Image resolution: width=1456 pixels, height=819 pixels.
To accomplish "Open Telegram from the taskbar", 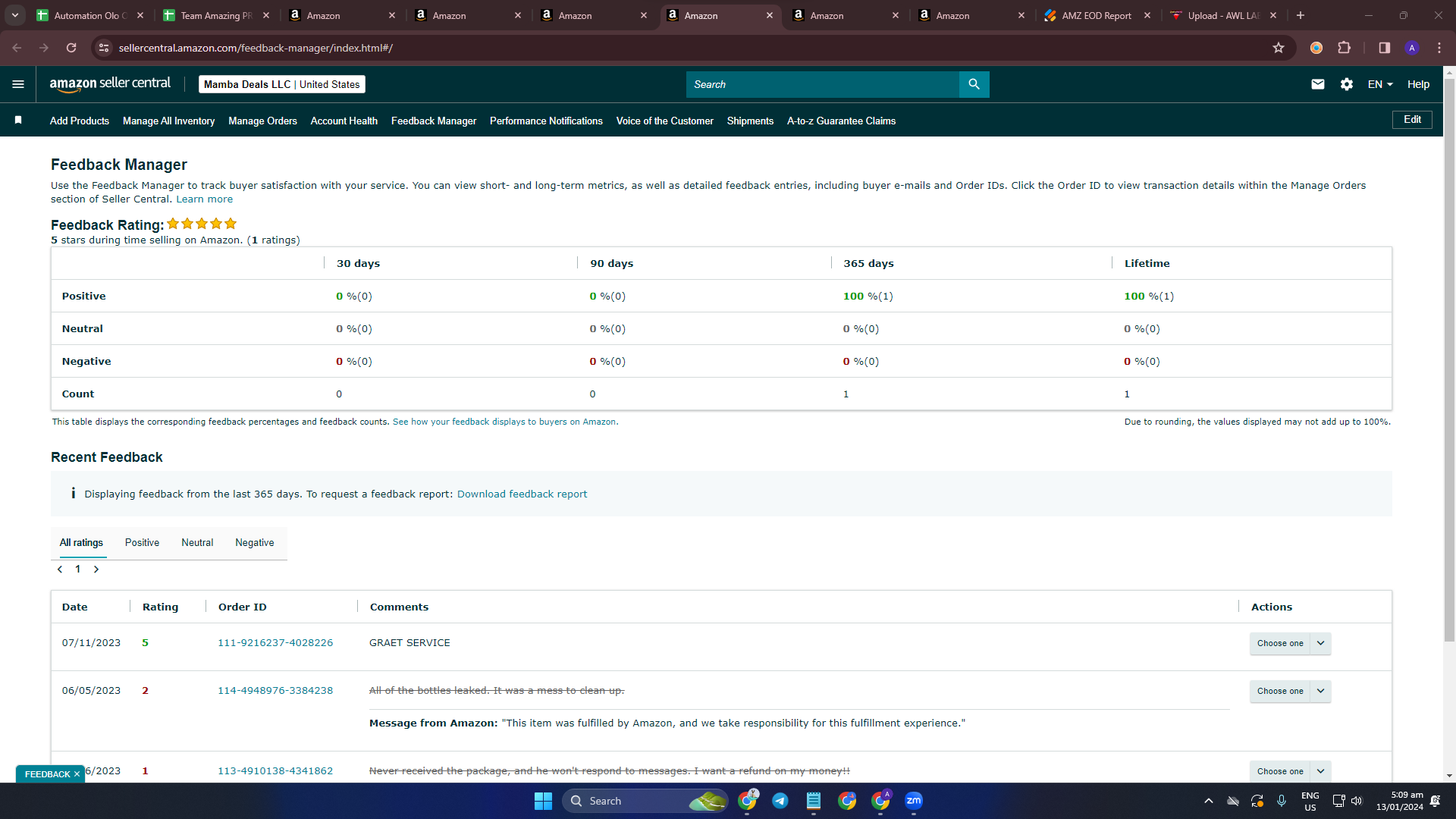I will pyautogui.click(x=780, y=801).
